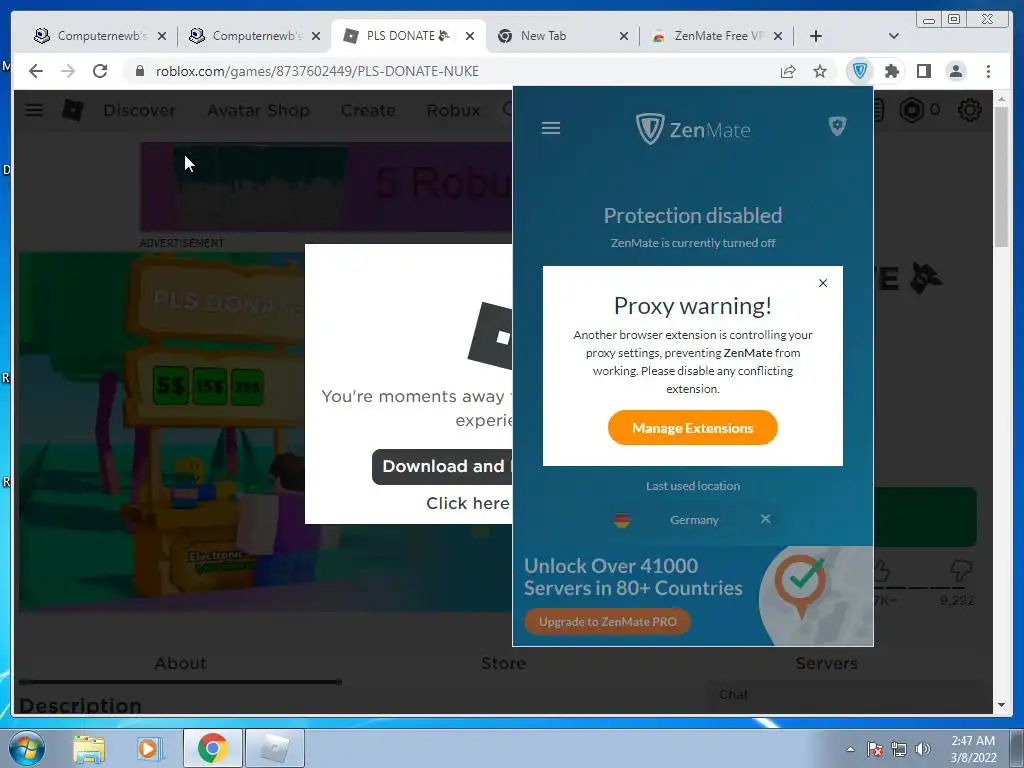The width and height of the screenshot is (1024, 768).
Task: Click the Roblox logo icon
Action: 72,110
